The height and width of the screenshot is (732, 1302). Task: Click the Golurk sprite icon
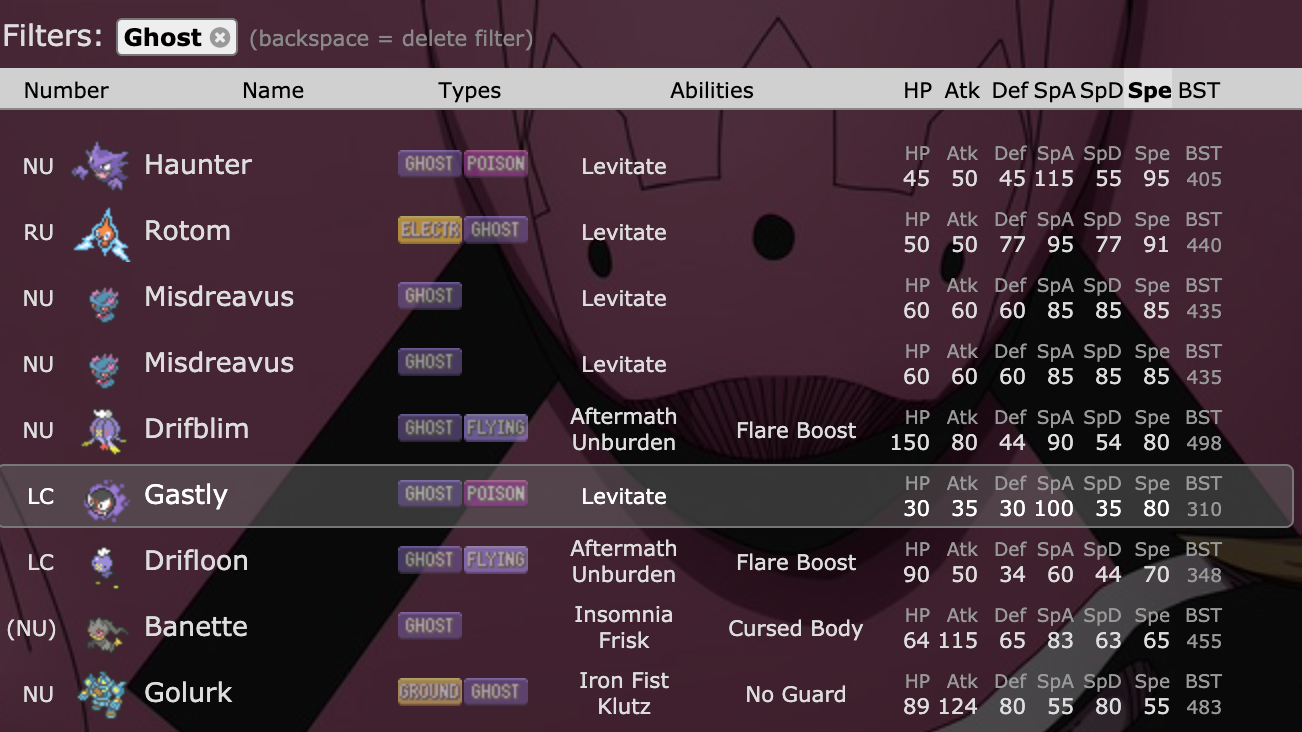point(103,694)
